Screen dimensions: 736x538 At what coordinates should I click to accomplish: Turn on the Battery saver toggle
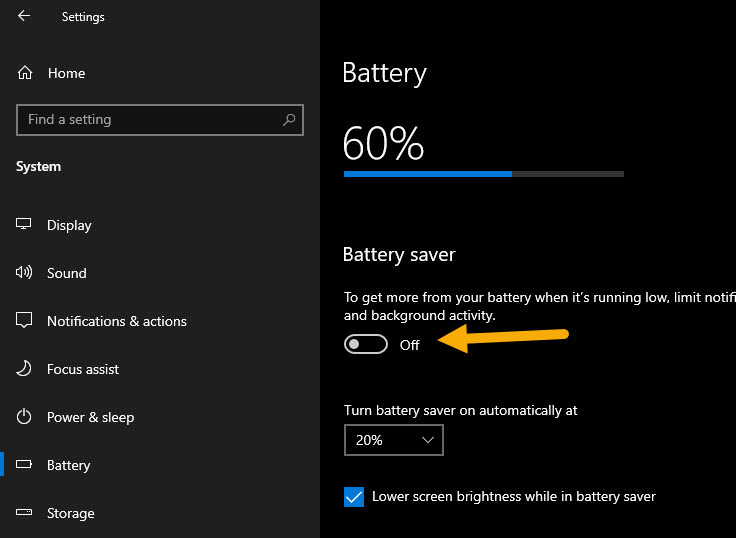coord(365,344)
